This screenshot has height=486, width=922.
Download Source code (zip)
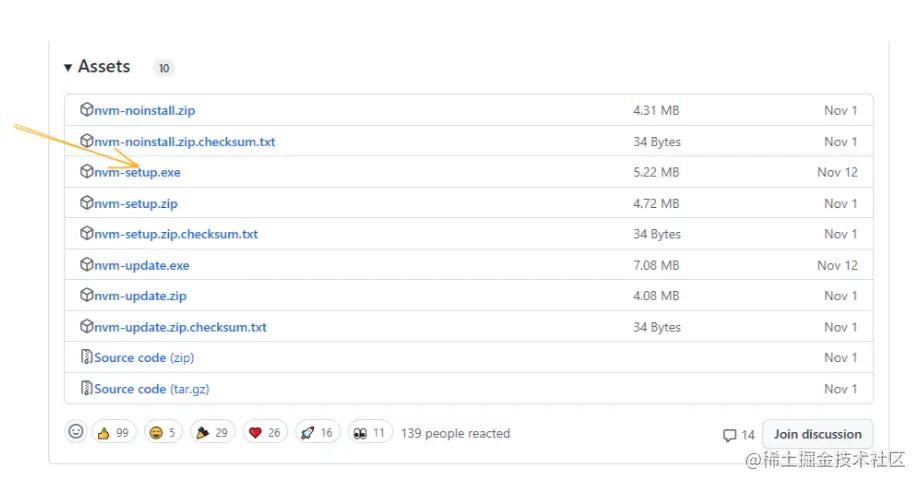(144, 357)
